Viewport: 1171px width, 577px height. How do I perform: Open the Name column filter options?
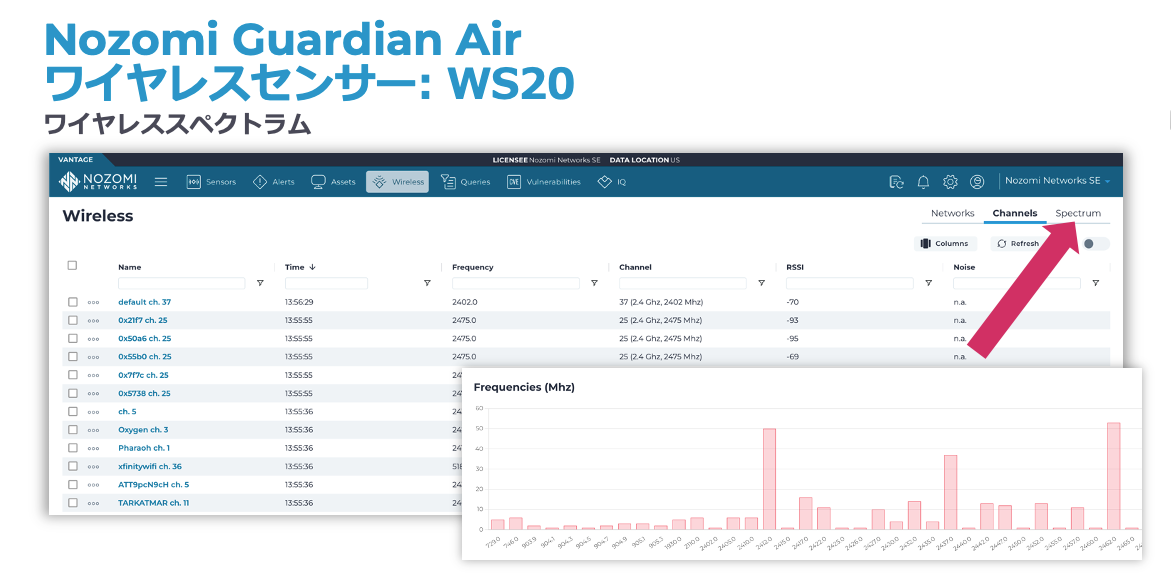point(260,284)
